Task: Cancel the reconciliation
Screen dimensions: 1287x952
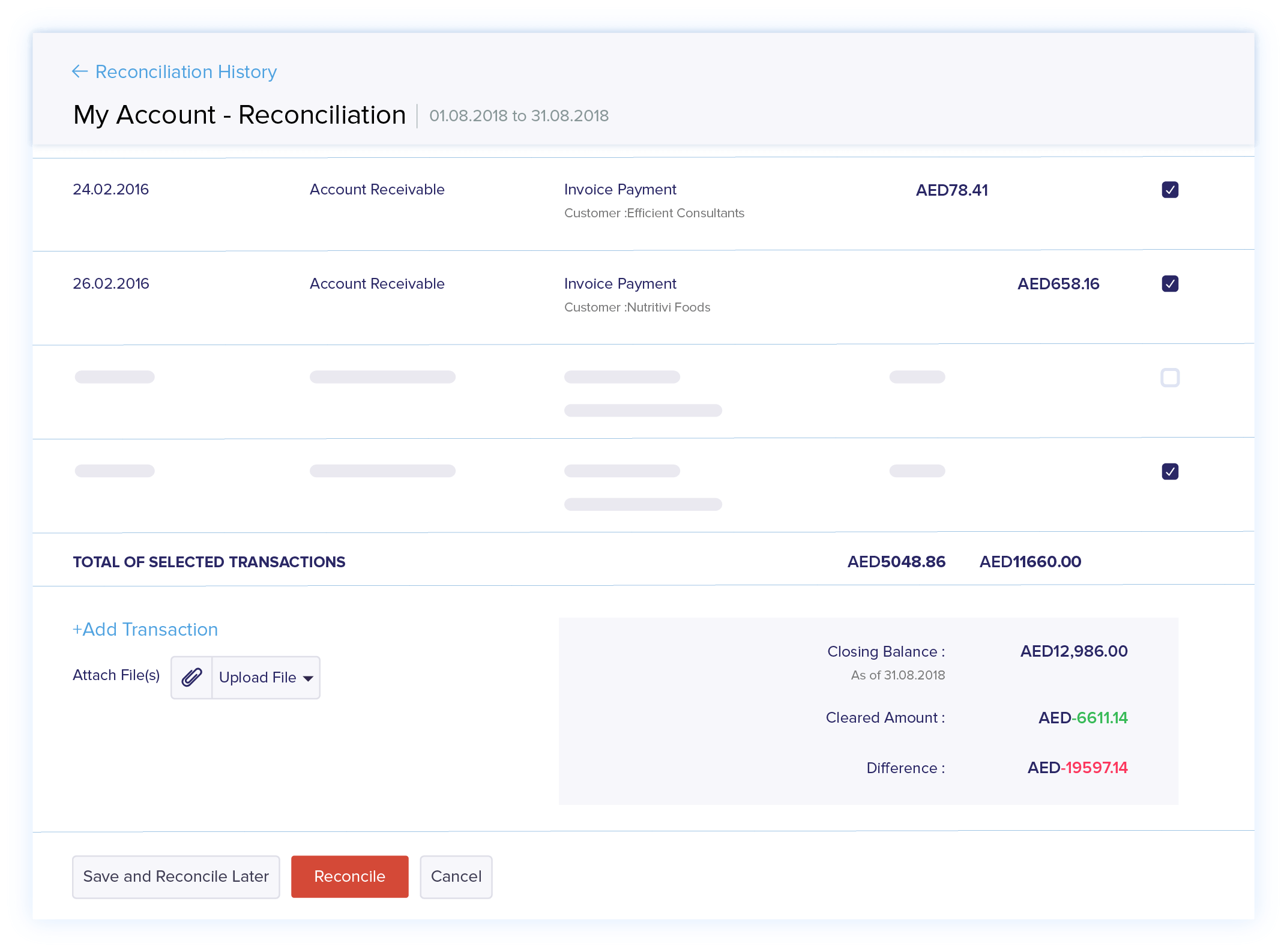Action: (x=456, y=876)
